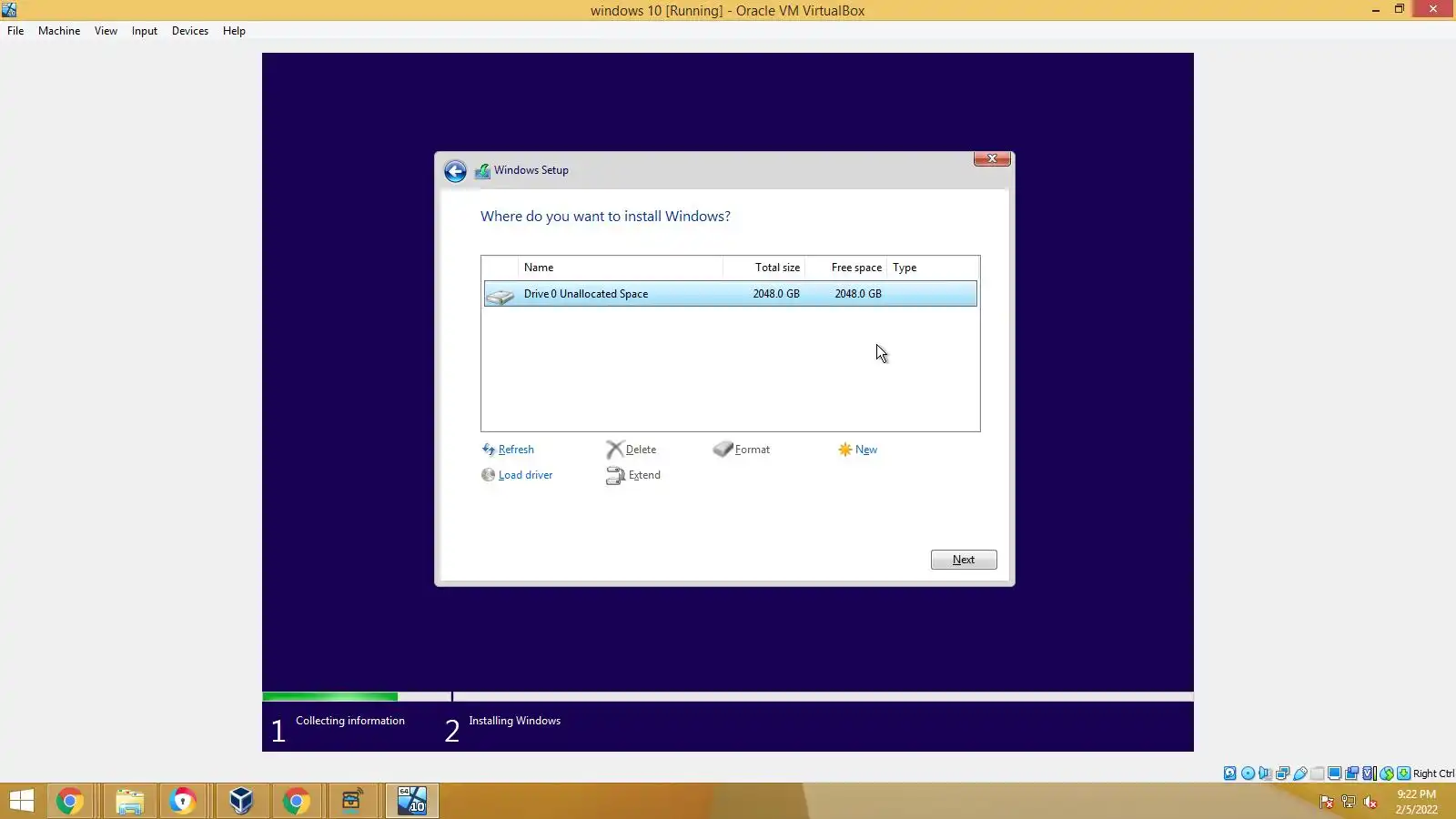Click the shared folders status icon
This screenshot has height=819, width=1456.
click(x=1318, y=773)
